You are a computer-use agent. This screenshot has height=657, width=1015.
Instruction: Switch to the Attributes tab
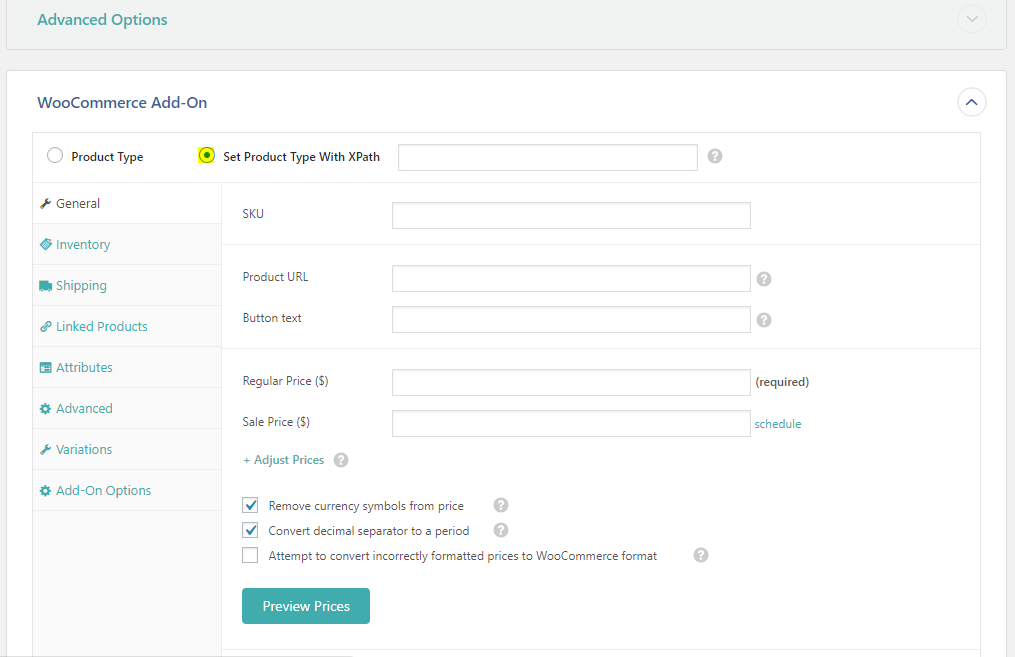tap(127, 368)
